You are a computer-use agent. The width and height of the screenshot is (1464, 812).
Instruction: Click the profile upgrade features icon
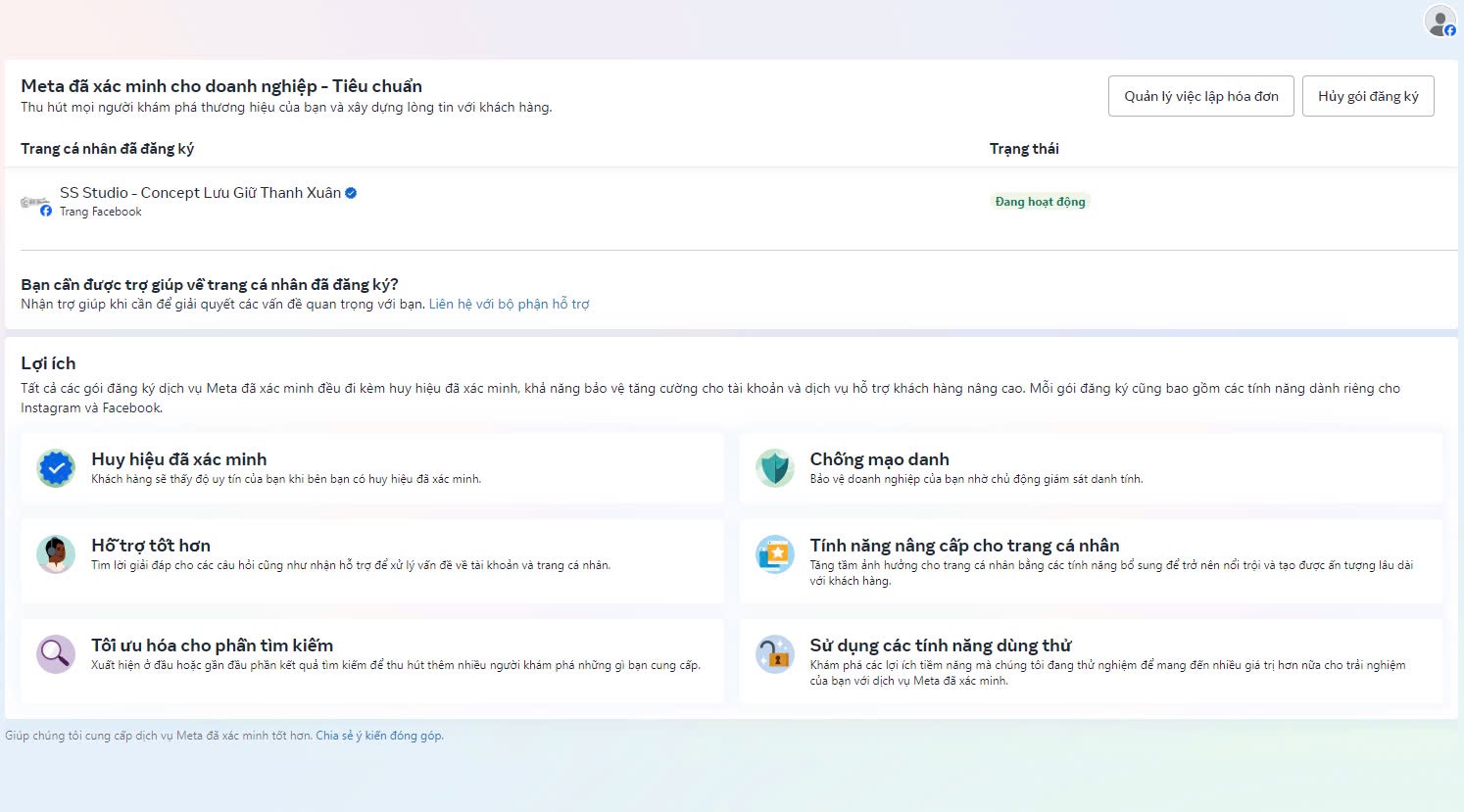pos(774,554)
